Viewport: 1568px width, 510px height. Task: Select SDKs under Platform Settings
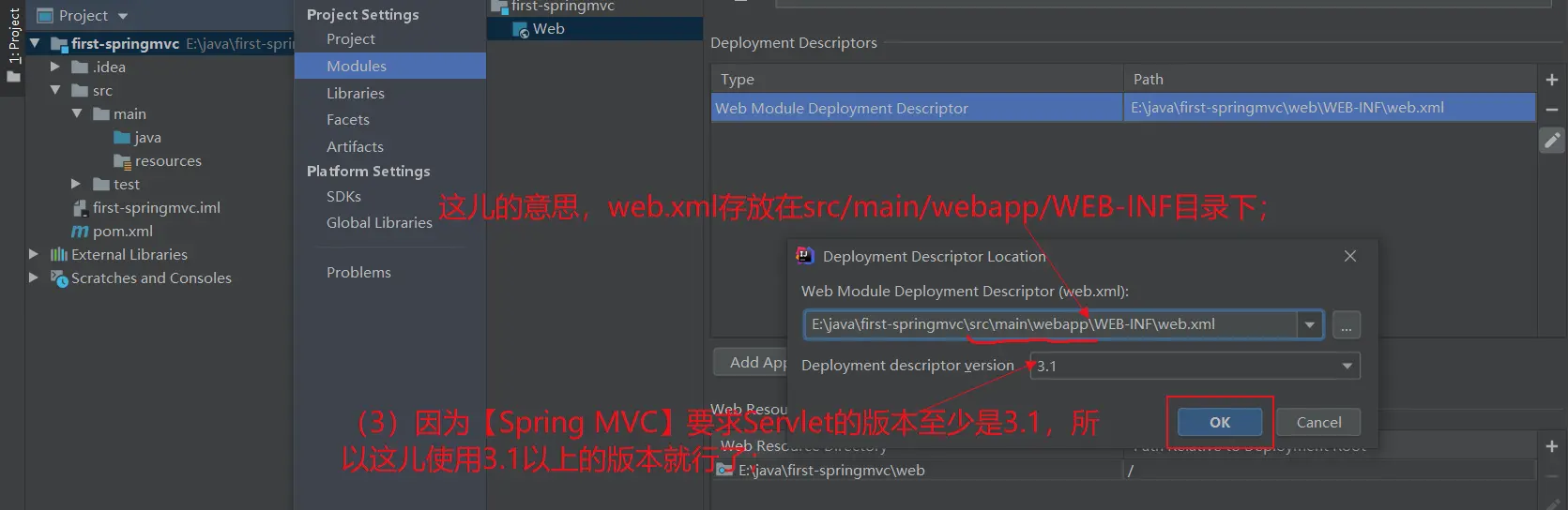343,197
